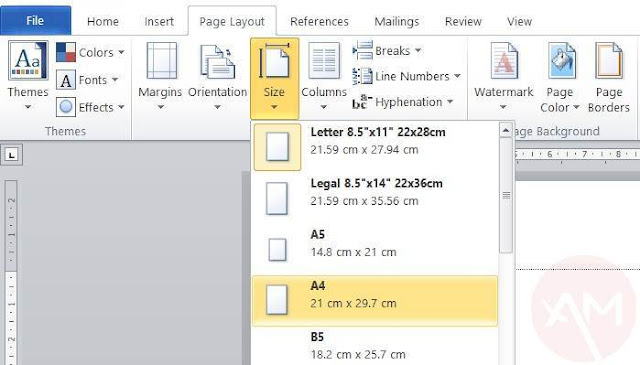
Task: Click the theme Effects icon
Action: click(66, 107)
